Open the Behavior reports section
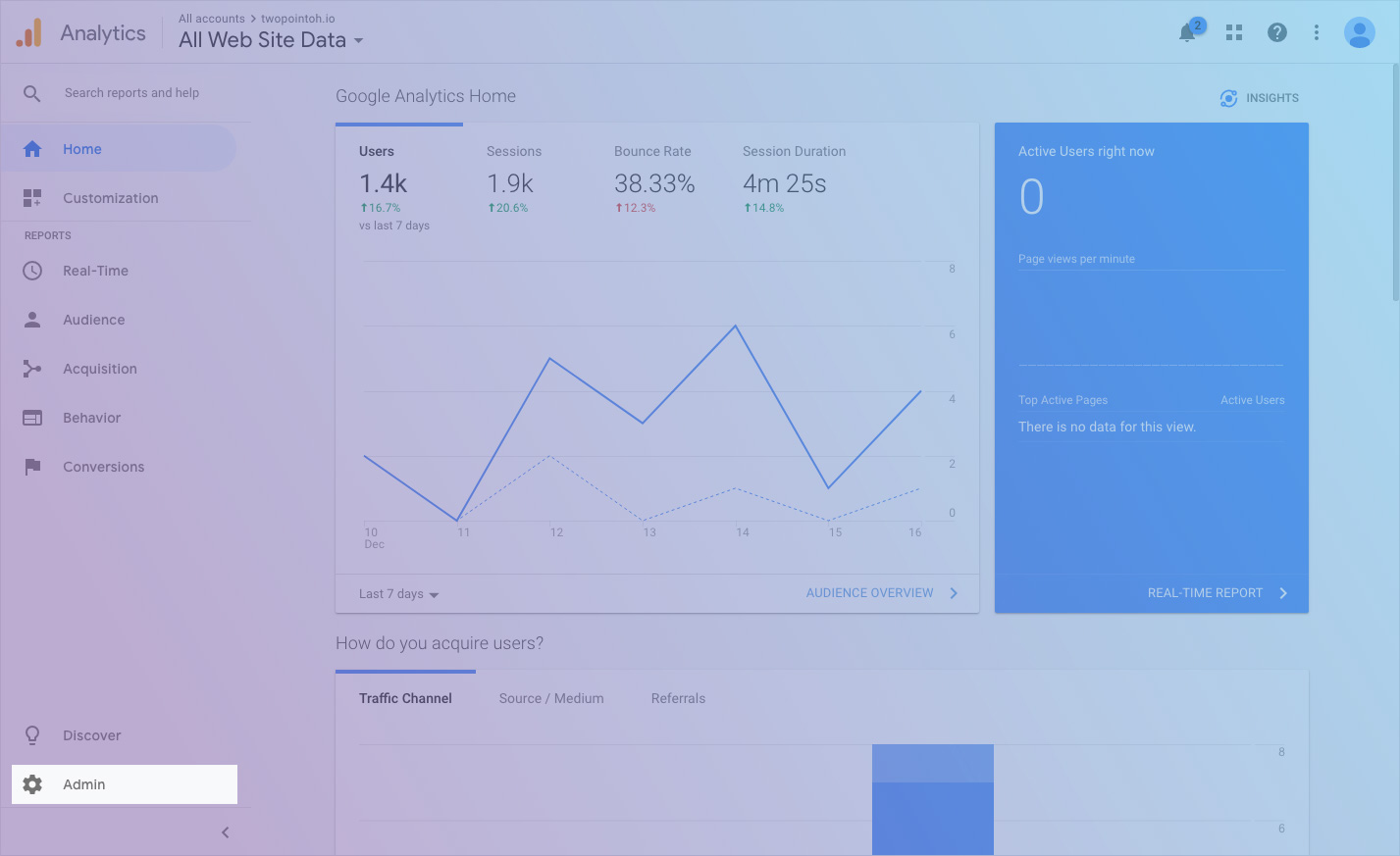Screen dimensions: 1400x856 (x=119, y=418)
